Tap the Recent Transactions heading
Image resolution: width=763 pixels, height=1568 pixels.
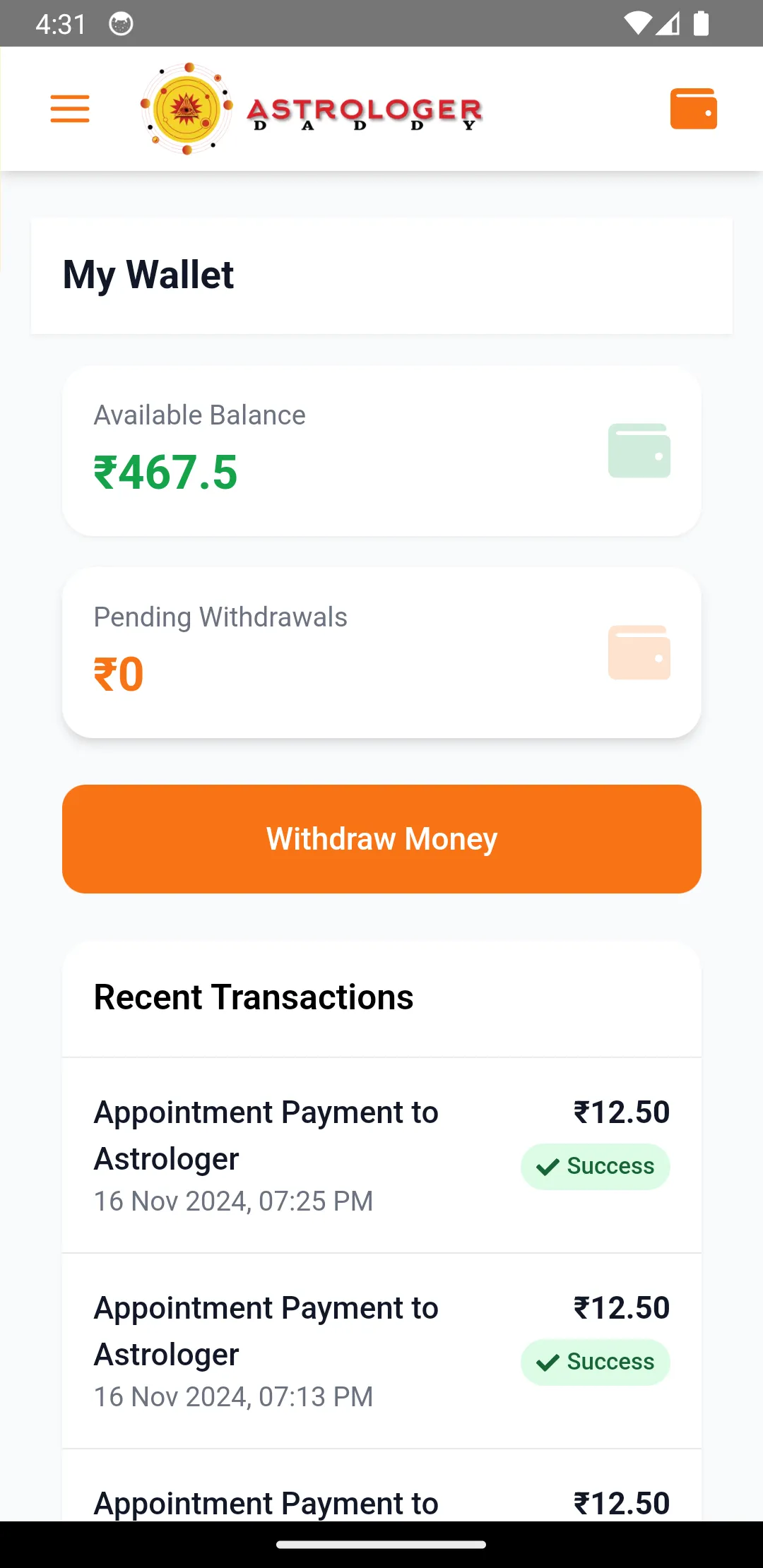(x=254, y=997)
